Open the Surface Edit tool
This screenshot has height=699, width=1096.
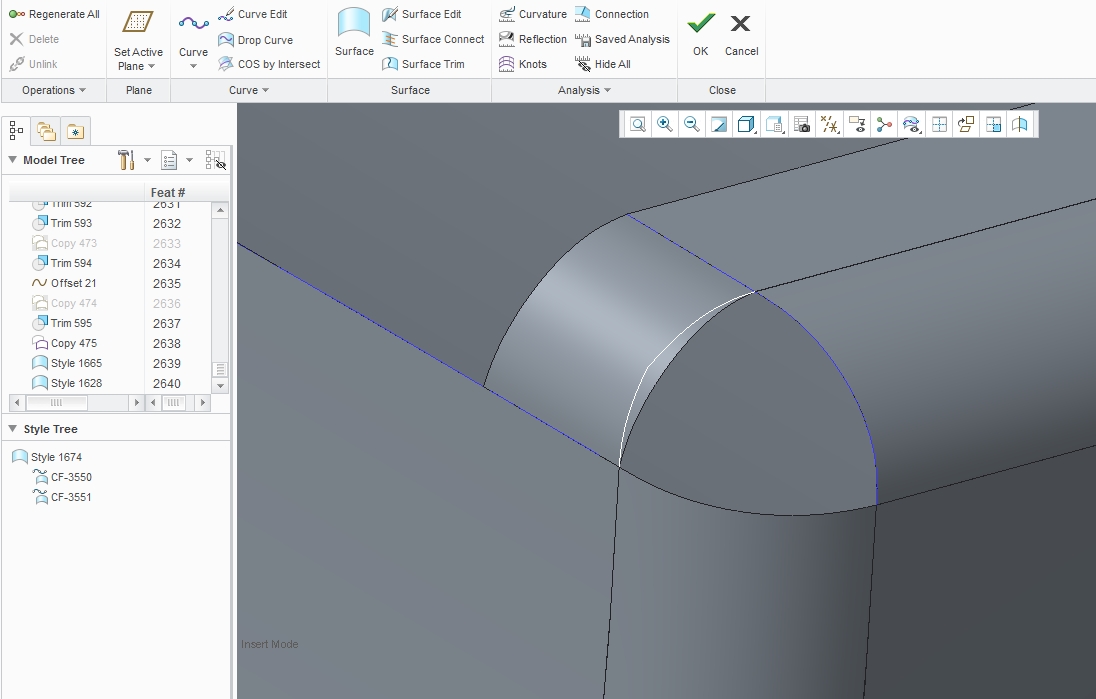click(421, 14)
